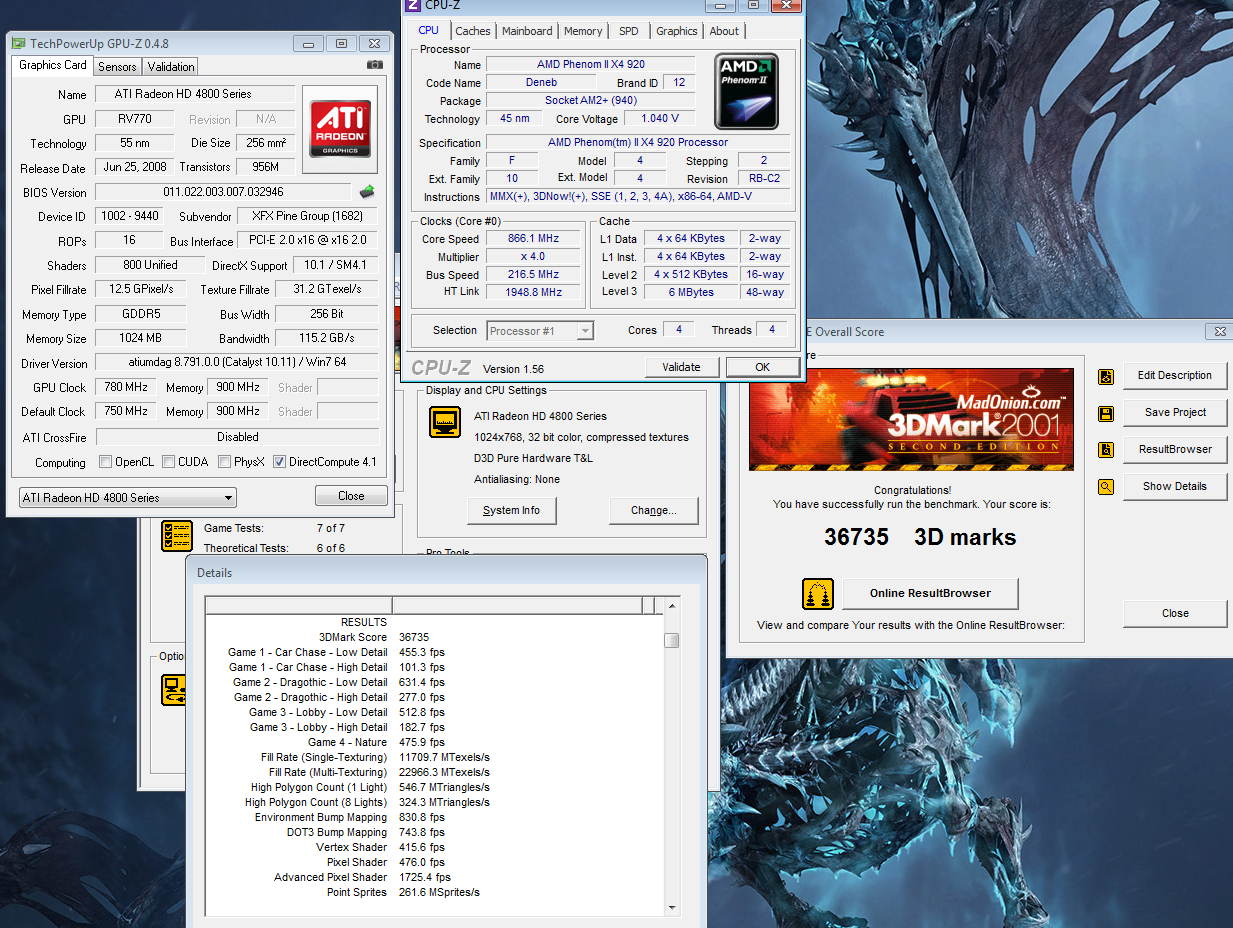Click the Edit Description button
Viewport: 1233px width, 928px height.
[1175, 375]
